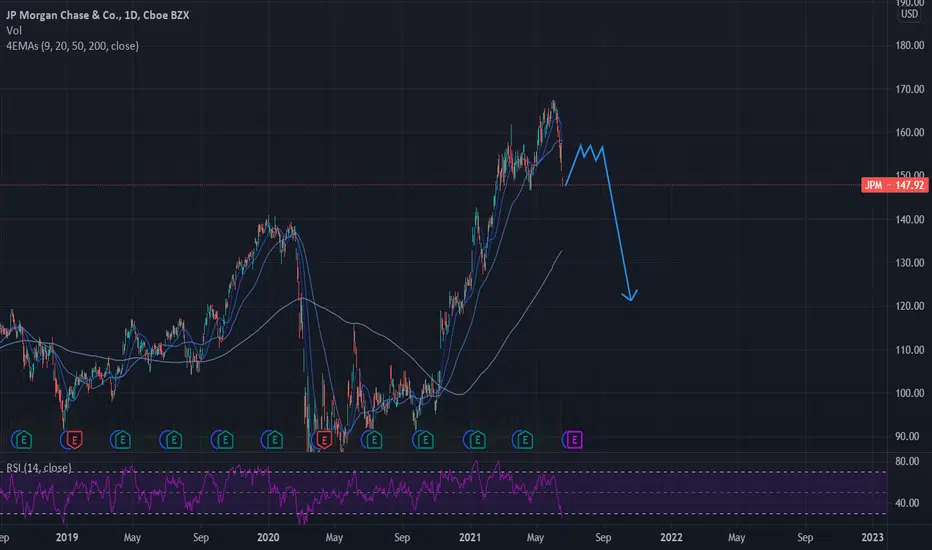Click the green earnings marker above the Sep 2020 label
Screen dimensions: 932x550
[x=424, y=440]
